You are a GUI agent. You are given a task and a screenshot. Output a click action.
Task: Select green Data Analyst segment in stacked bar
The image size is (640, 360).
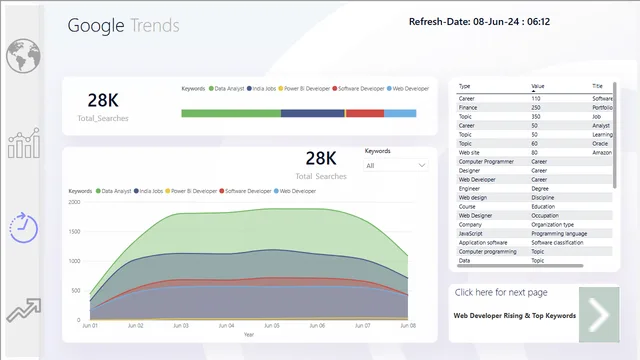[231, 113]
